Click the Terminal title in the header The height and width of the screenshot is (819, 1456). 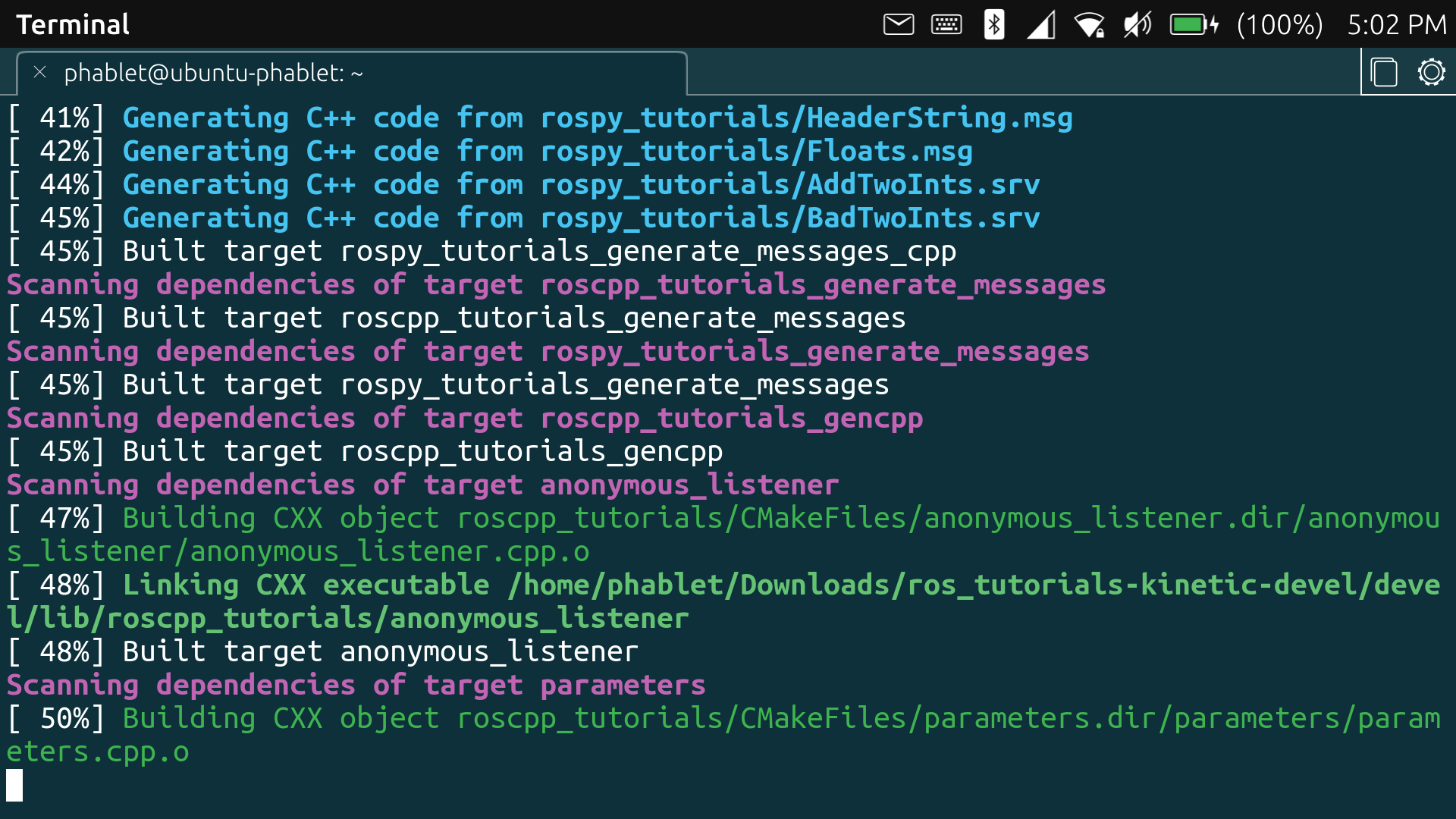tap(72, 24)
